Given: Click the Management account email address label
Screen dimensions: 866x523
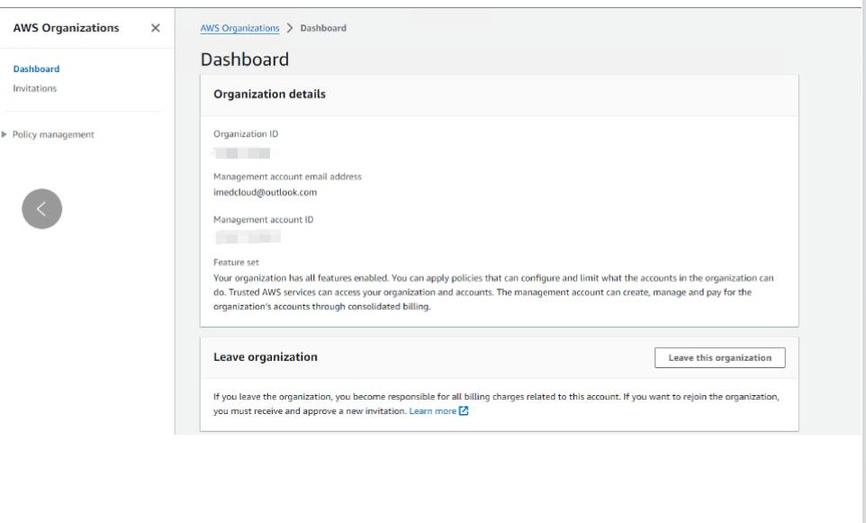Looking at the screenshot, I should [288, 177].
